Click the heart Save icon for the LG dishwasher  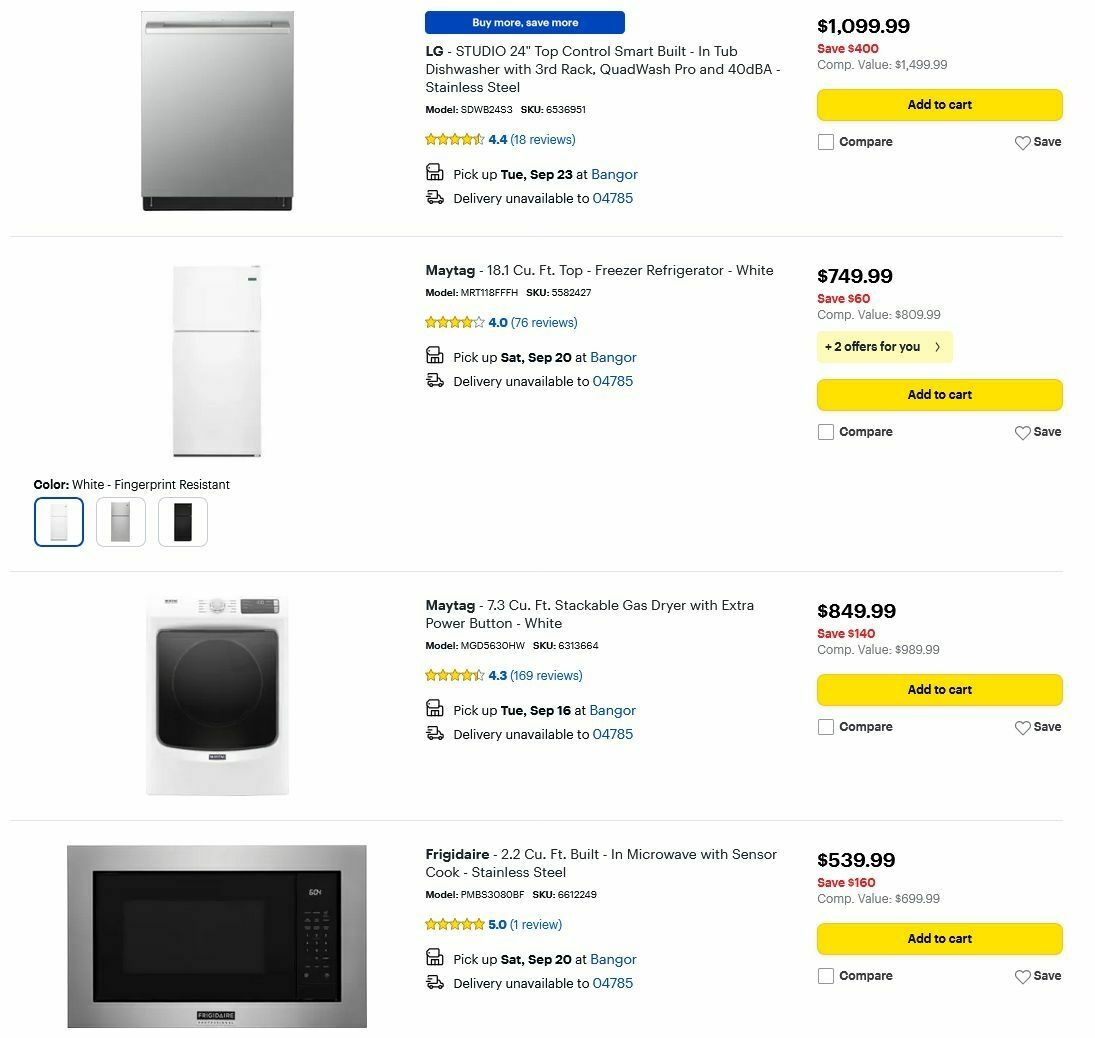tap(1023, 142)
